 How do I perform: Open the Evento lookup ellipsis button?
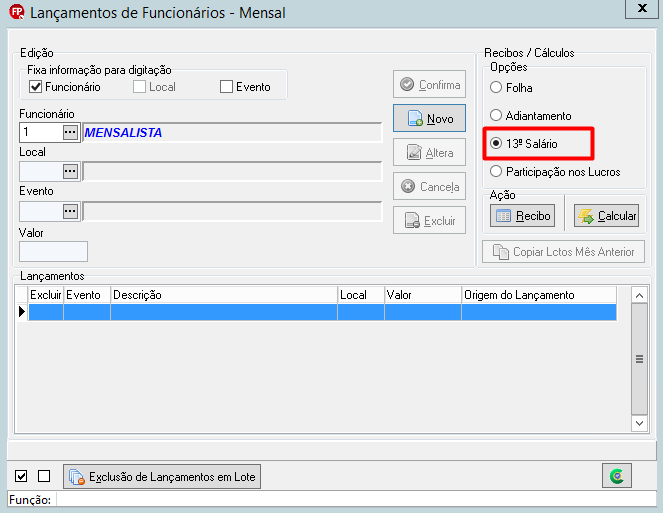(70, 211)
